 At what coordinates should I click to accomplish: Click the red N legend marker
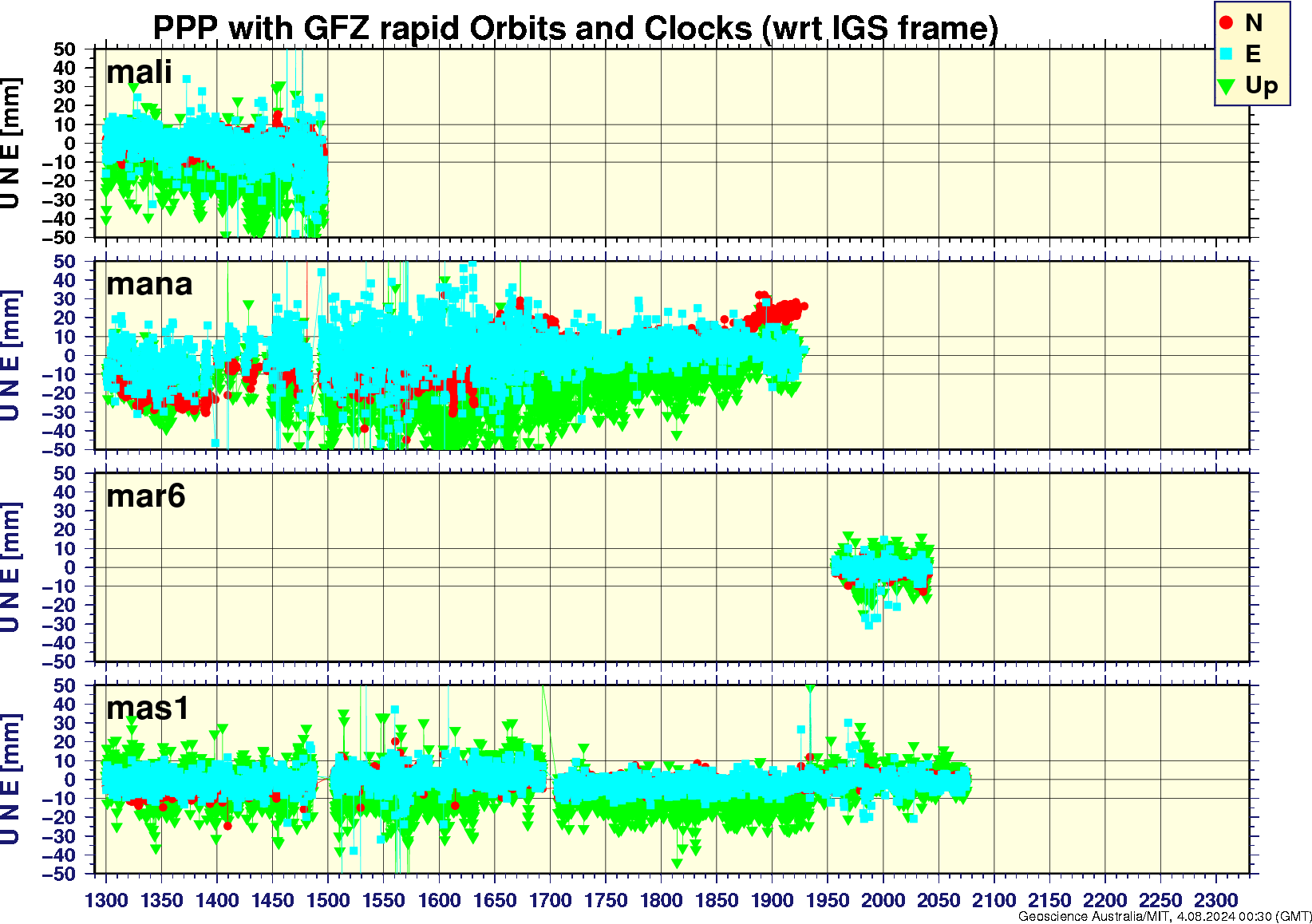click(1227, 23)
